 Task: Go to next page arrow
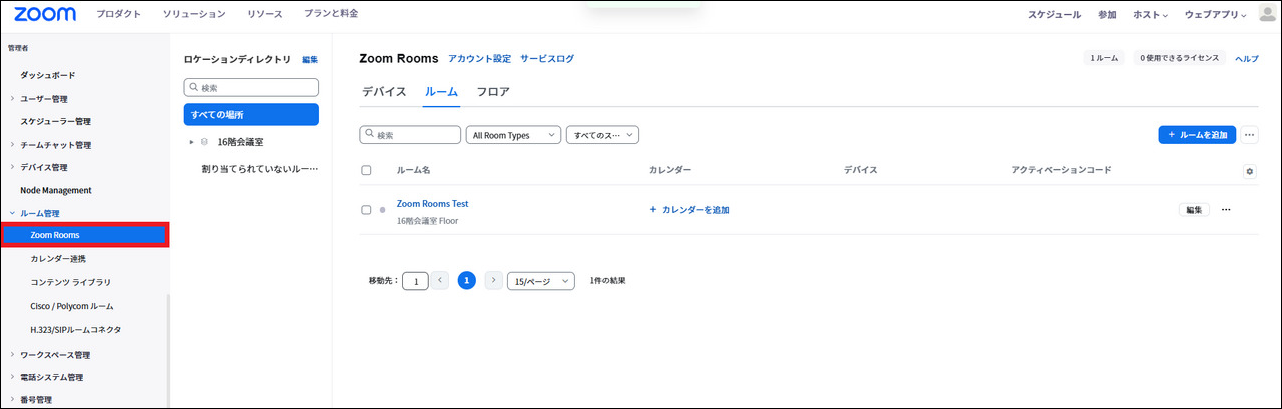click(493, 280)
